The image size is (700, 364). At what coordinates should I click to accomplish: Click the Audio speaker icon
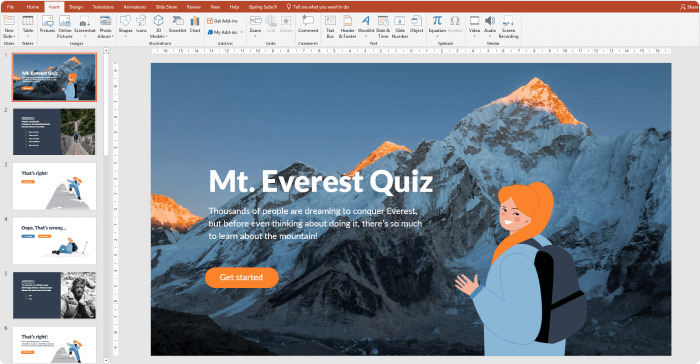point(490,21)
